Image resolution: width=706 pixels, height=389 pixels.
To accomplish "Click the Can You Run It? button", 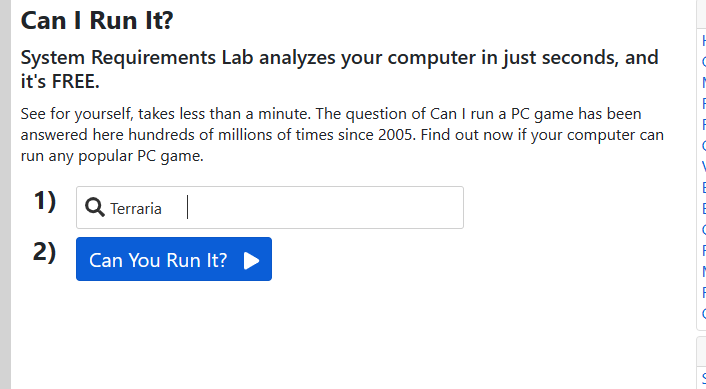I will point(174,259).
